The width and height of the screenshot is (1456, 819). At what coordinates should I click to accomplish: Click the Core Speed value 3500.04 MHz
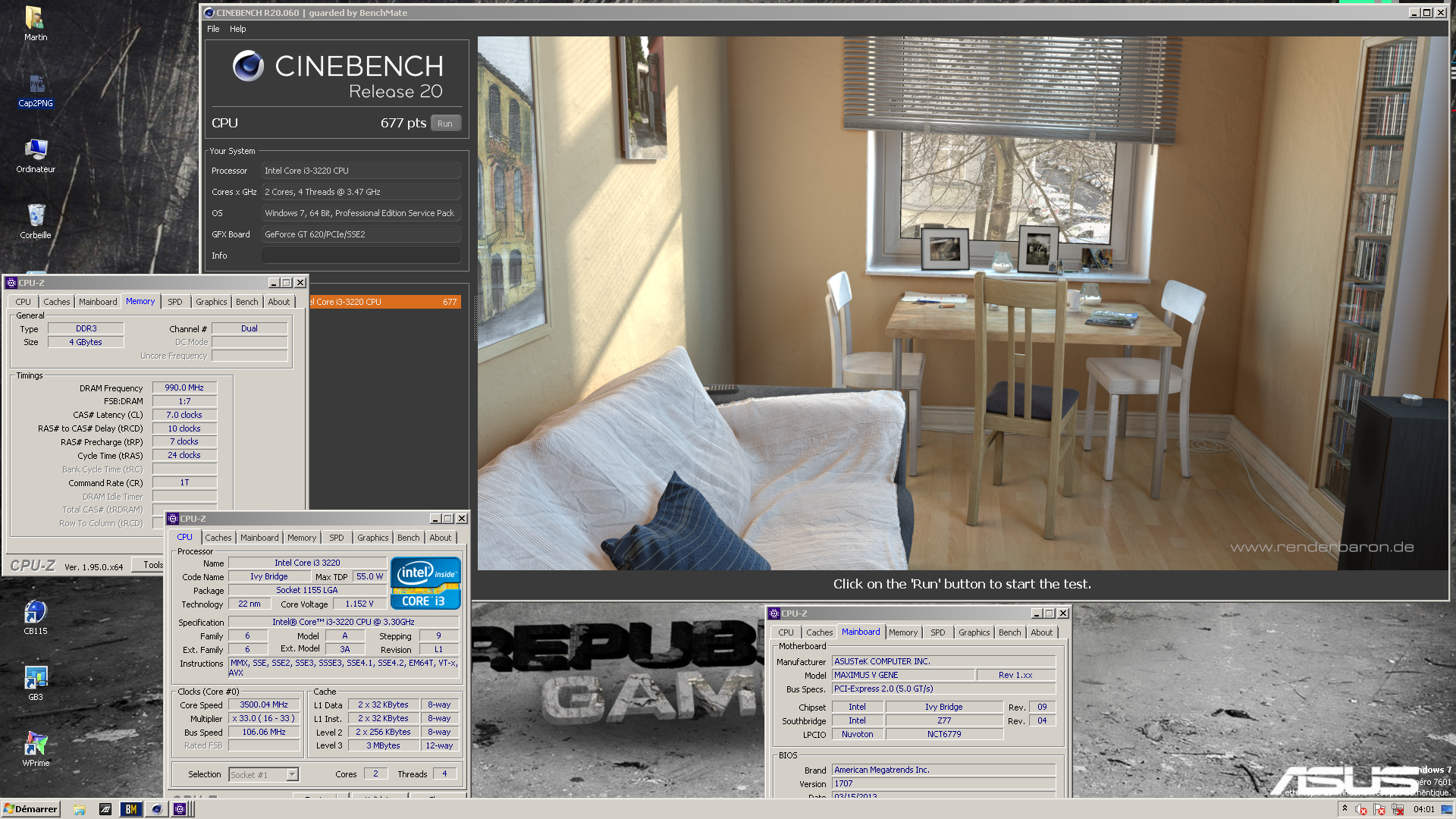(x=264, y=704)
